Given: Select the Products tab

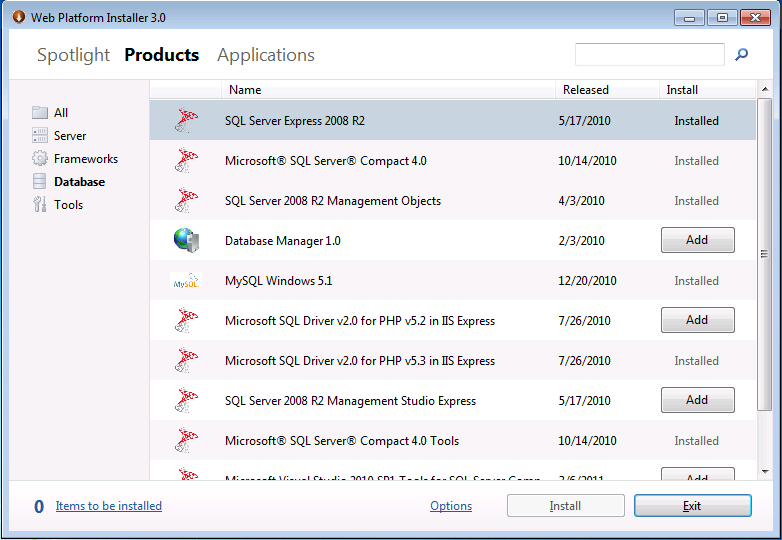Looking at the screenshot, I should 162,55.
